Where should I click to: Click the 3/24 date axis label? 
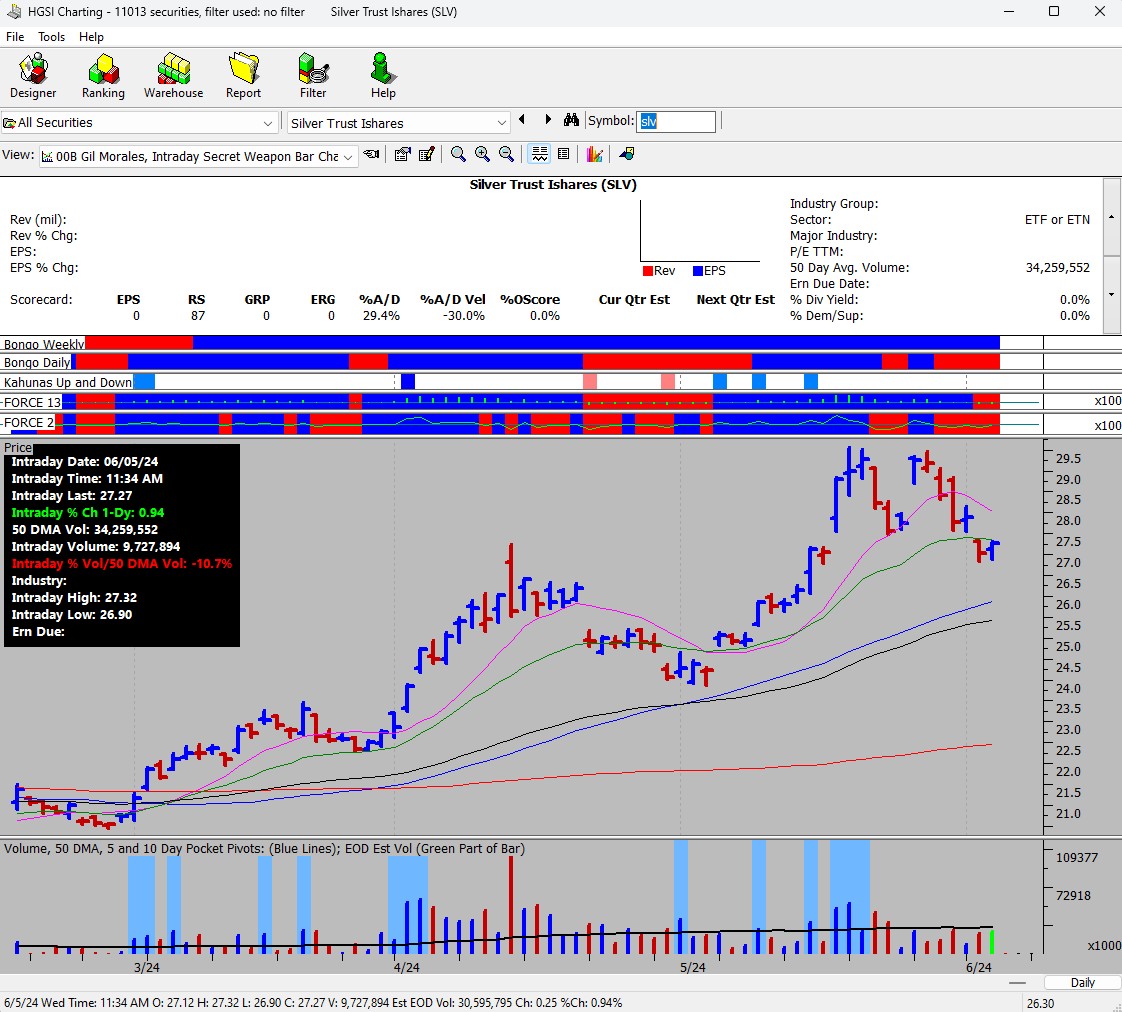coord(147,967)
